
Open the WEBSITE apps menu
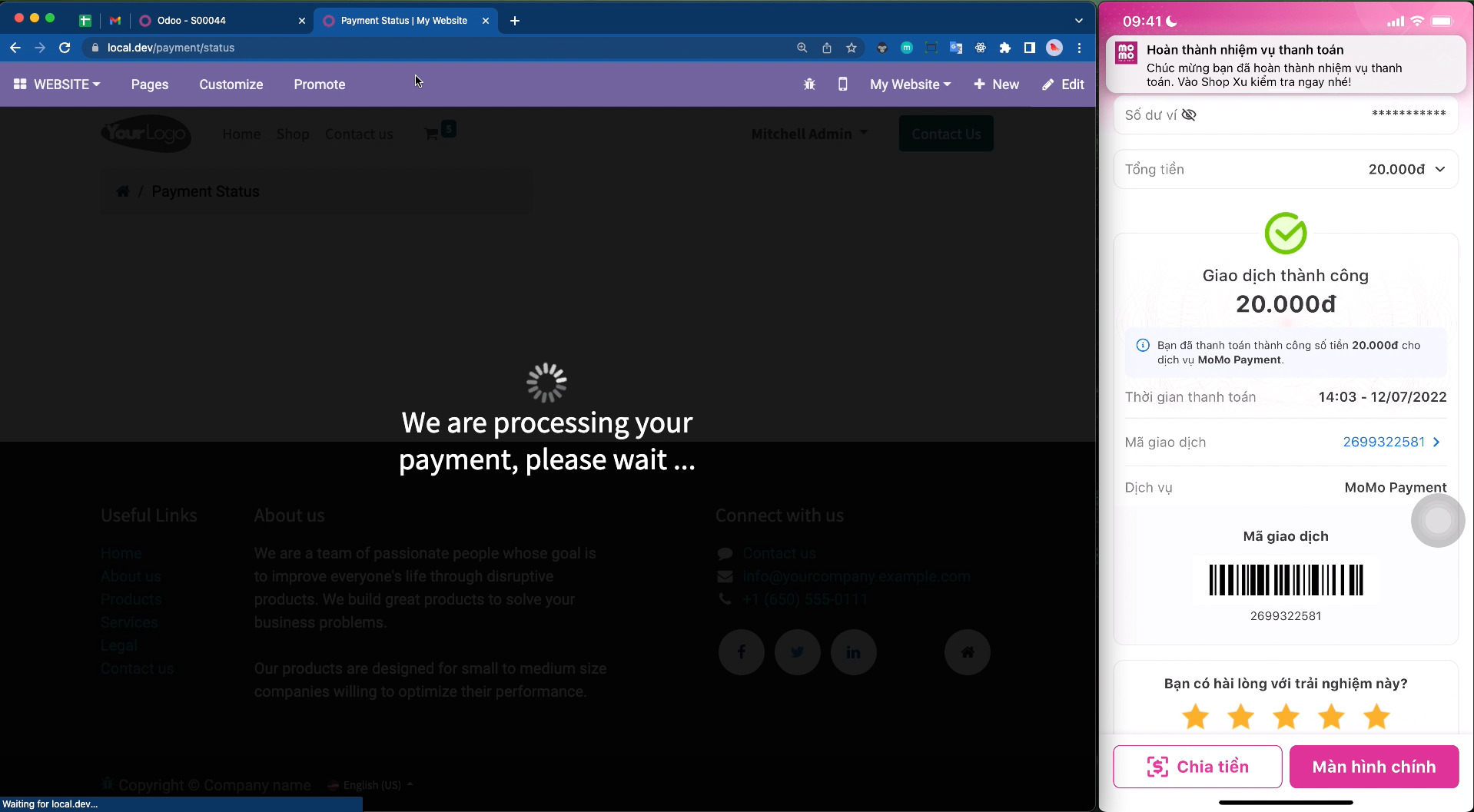click(x=57, y=85)
